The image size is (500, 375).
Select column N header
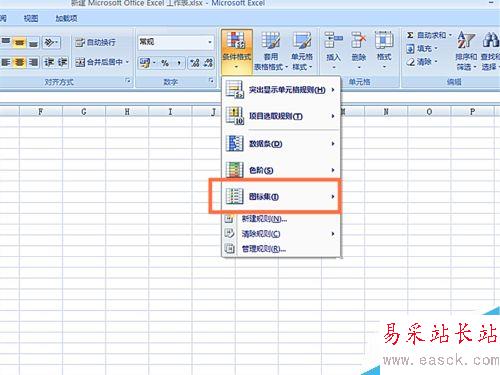tap(386, 112)
